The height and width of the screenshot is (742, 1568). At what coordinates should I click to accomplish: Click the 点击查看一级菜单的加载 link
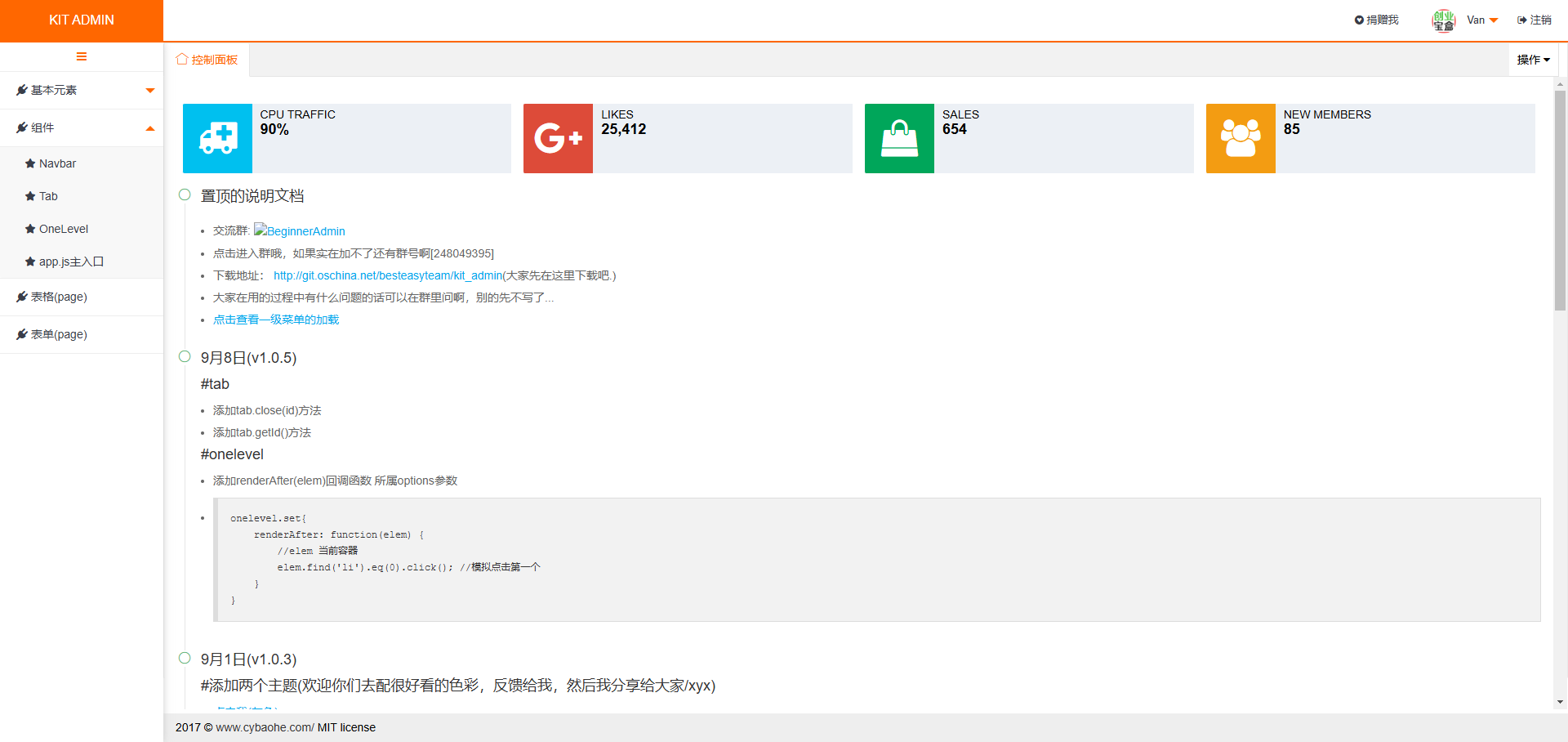pyautogui.click(x=276, y=320)
